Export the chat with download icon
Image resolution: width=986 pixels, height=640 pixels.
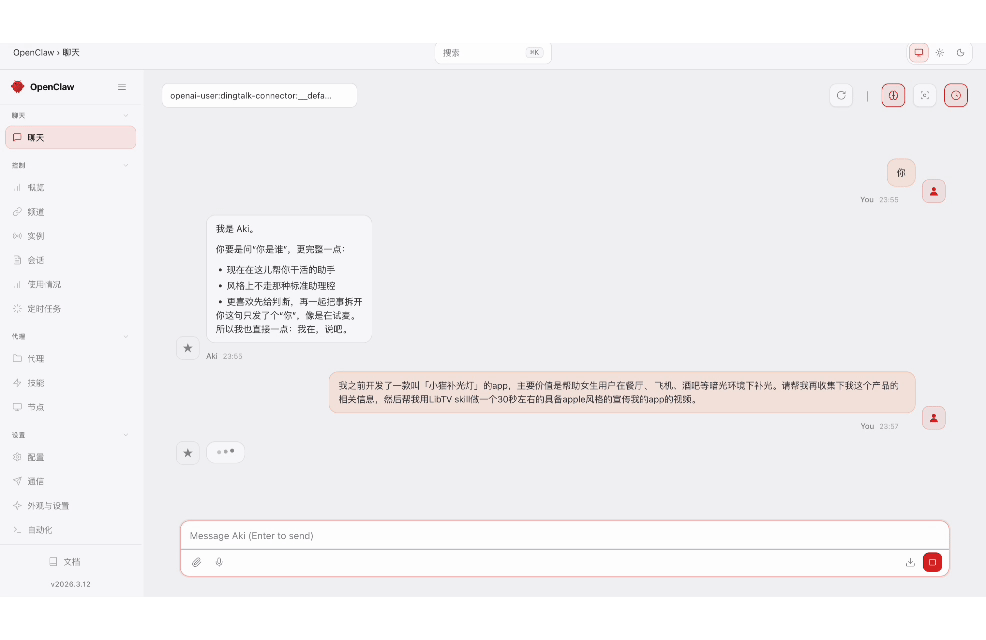click(x=910, y=562)
